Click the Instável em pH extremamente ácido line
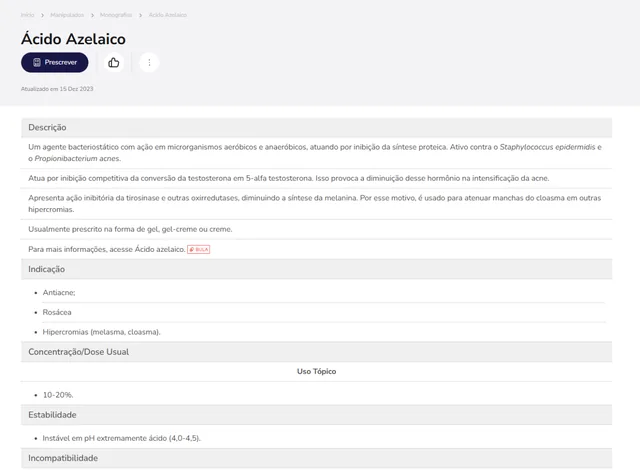Screen dimensions: 640x471 [x=122, y=438]
